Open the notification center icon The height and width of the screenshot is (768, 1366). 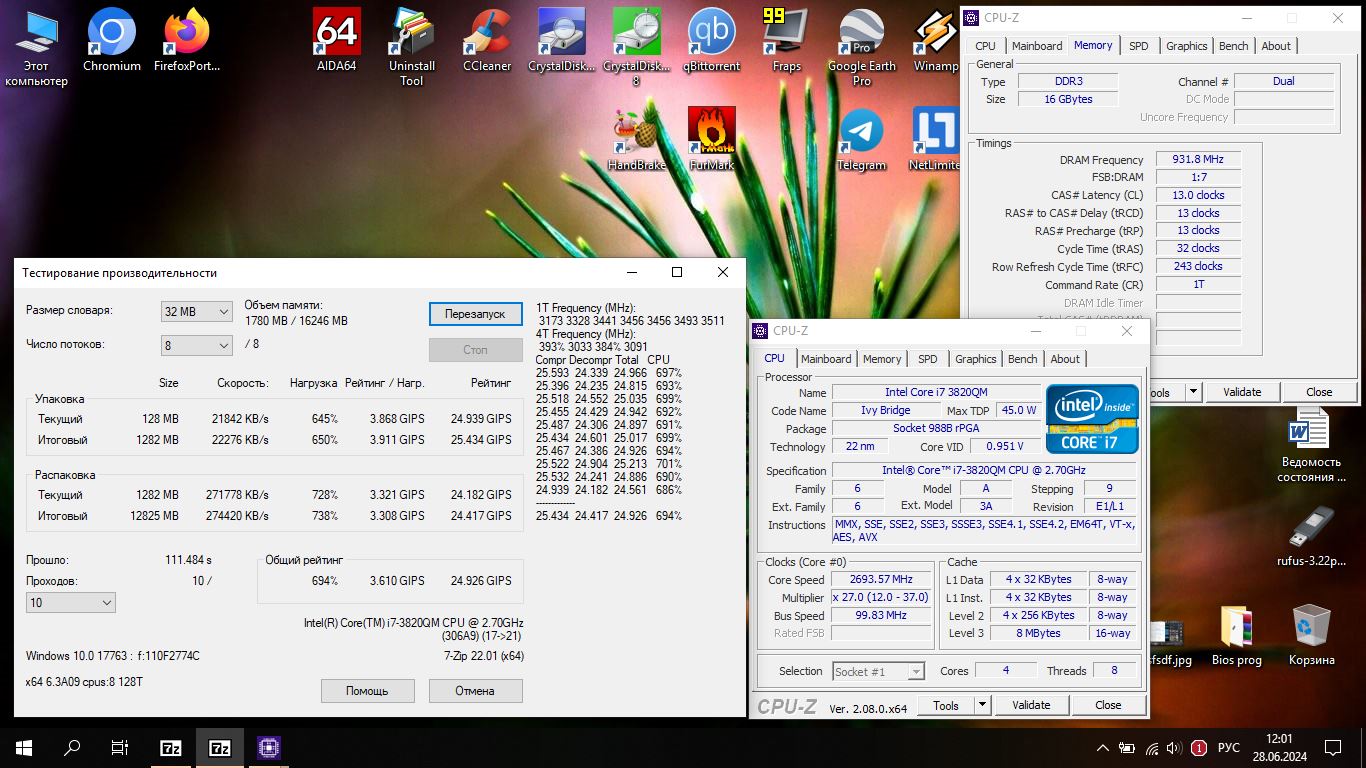point(1333,747)
